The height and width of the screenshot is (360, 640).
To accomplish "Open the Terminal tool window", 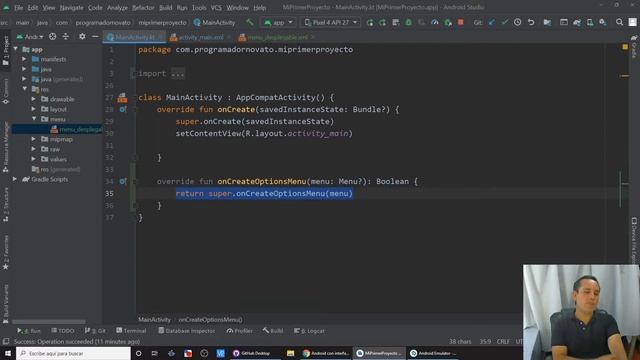I will (131, 331).
